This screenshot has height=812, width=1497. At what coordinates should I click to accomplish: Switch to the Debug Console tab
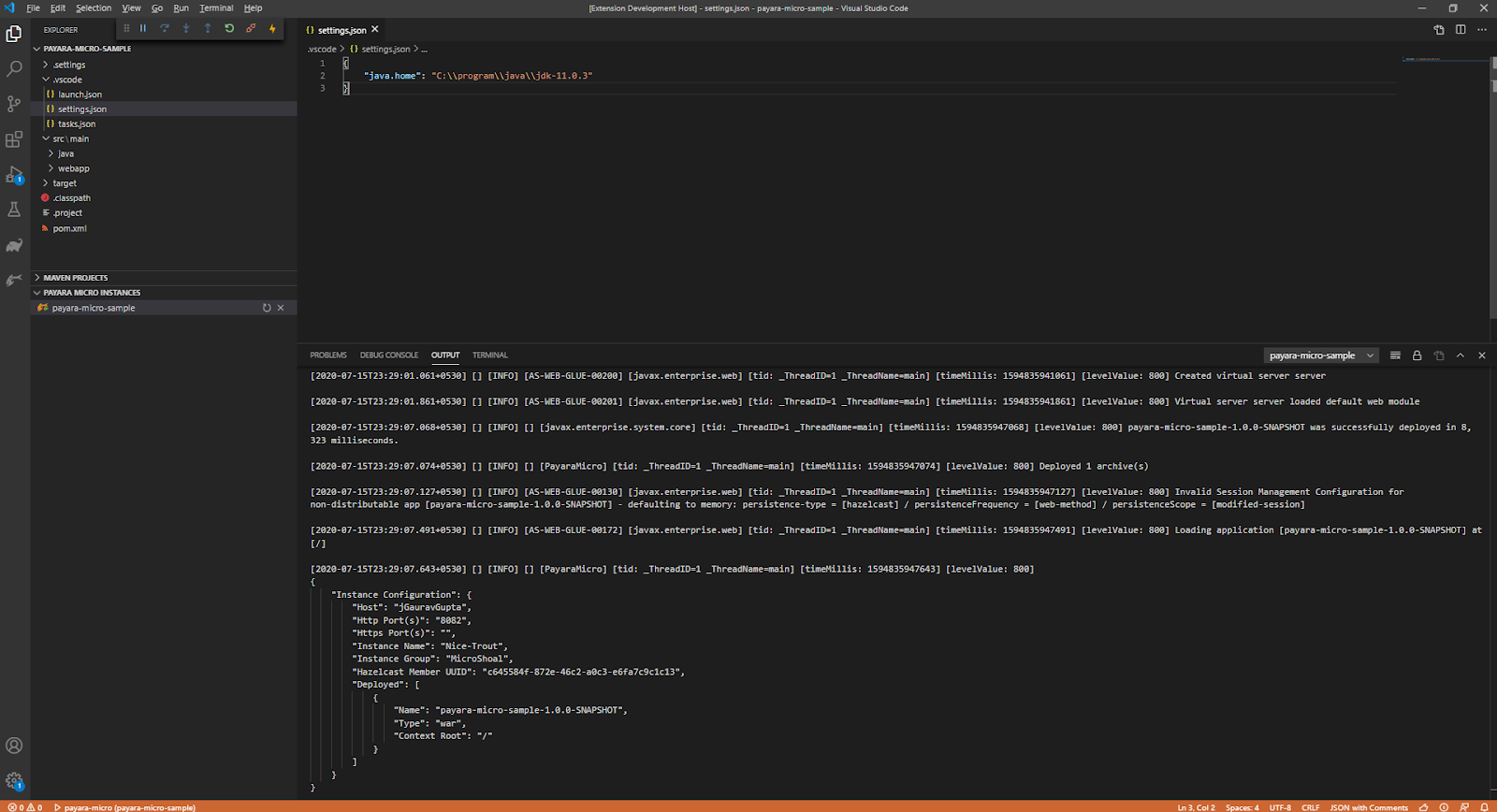point(388,355)
